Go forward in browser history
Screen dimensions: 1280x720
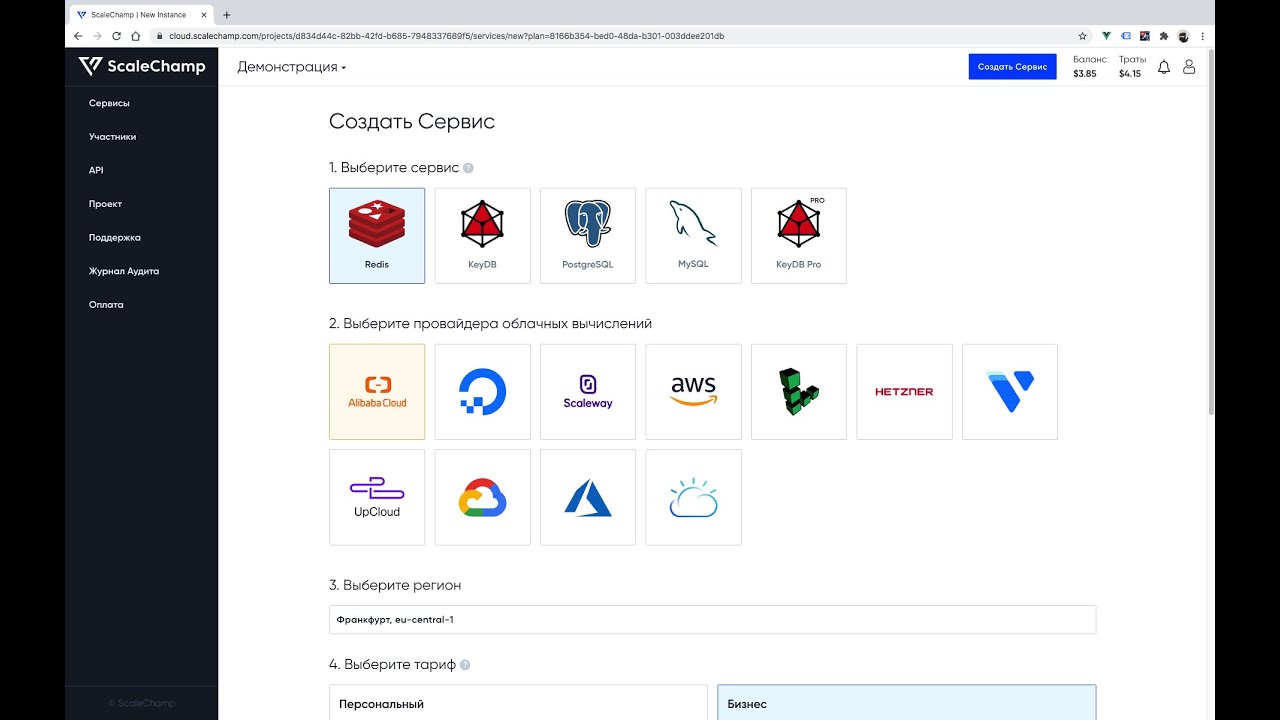point(97,36)
